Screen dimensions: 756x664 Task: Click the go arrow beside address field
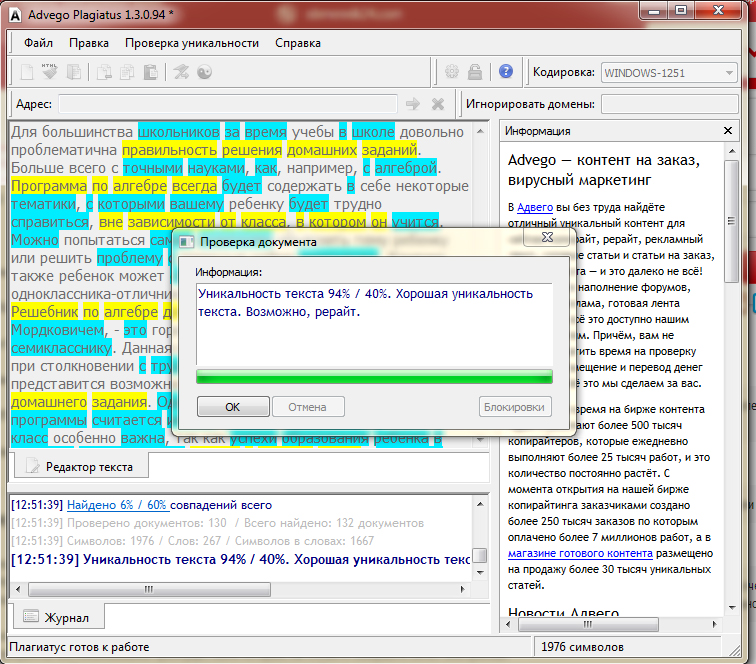[x=412, y=104]
